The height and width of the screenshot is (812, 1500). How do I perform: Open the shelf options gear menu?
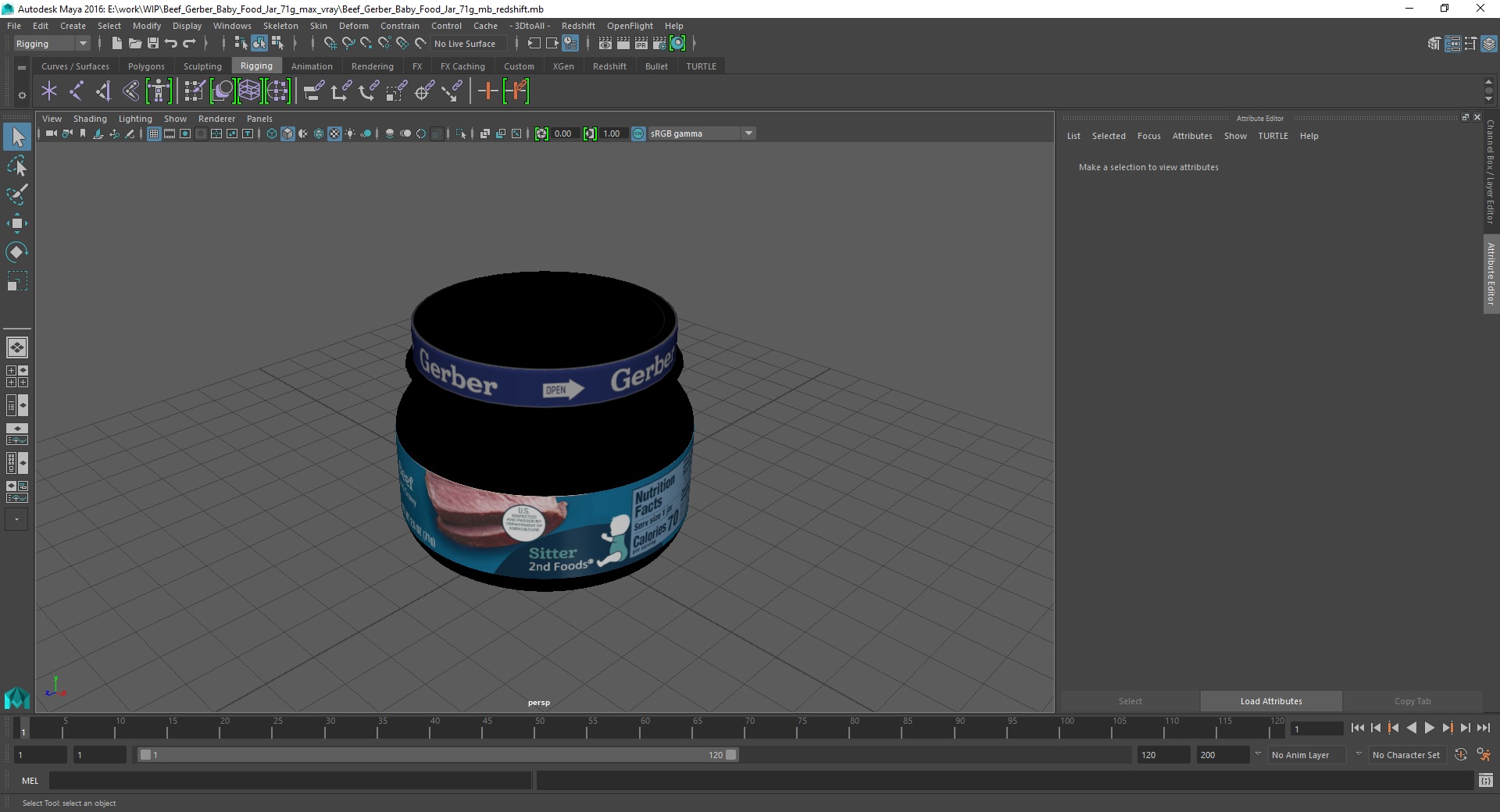coord(22,95)
